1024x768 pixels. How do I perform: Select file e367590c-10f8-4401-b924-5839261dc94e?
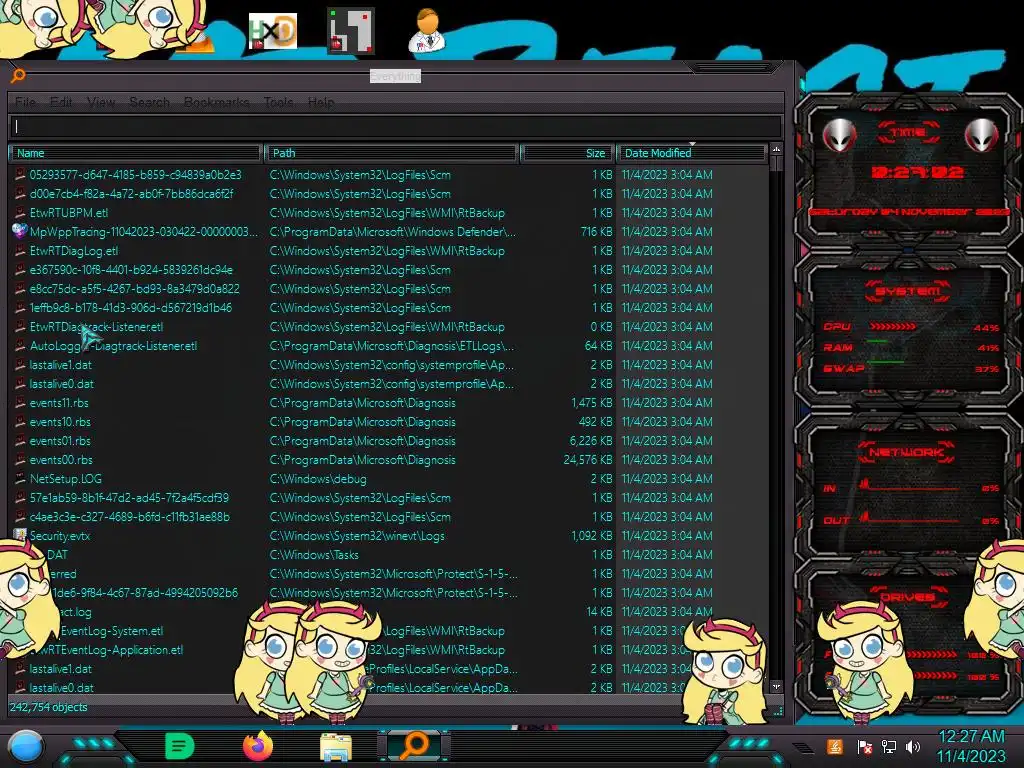(x=131, y=270)
